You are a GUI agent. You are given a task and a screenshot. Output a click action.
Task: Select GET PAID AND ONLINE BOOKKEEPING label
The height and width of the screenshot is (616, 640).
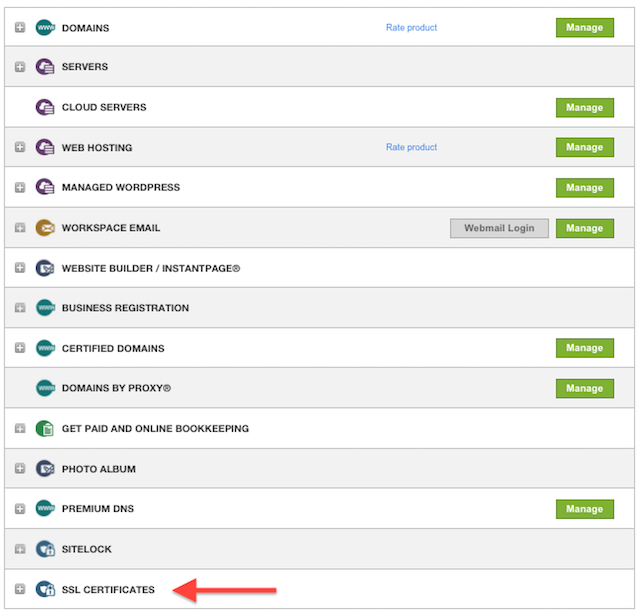(x=155, y=428)
